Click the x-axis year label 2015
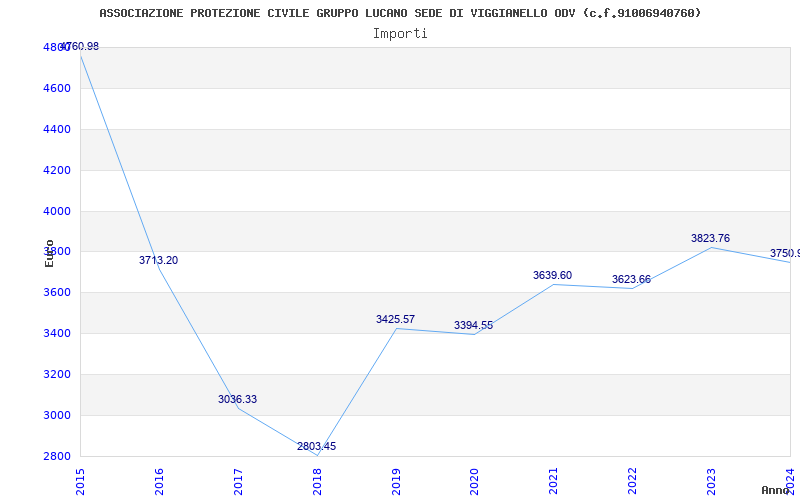This screenshot has height=500, width=800. 80,482
